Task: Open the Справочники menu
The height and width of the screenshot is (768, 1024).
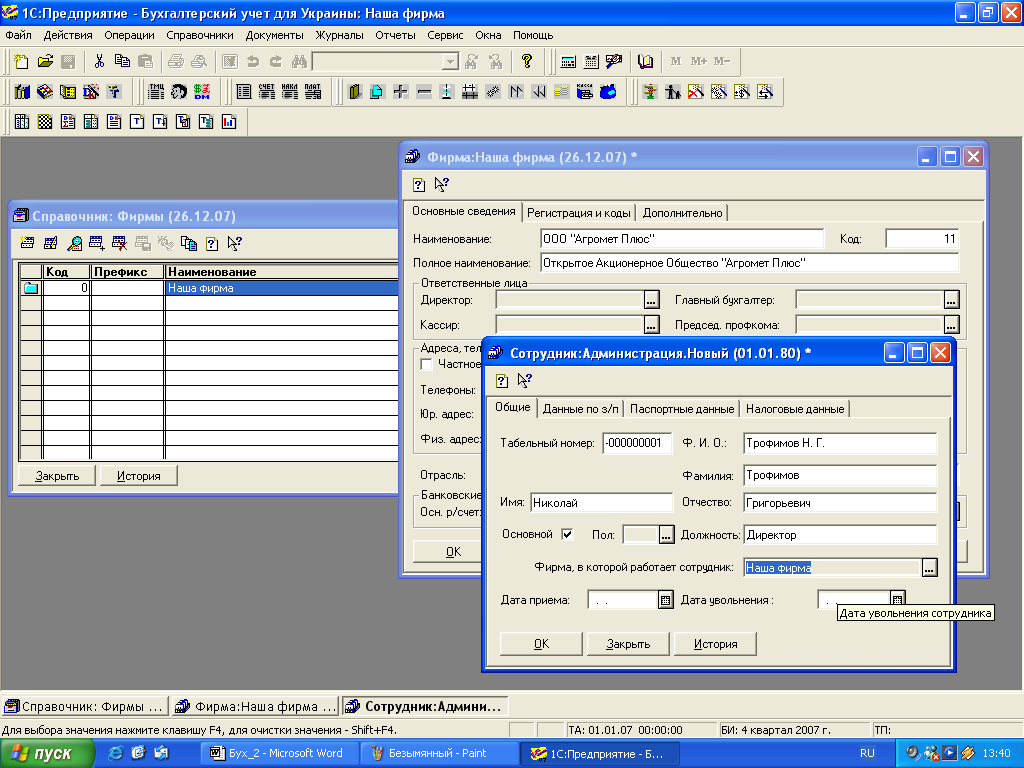Action: point(200,35)
